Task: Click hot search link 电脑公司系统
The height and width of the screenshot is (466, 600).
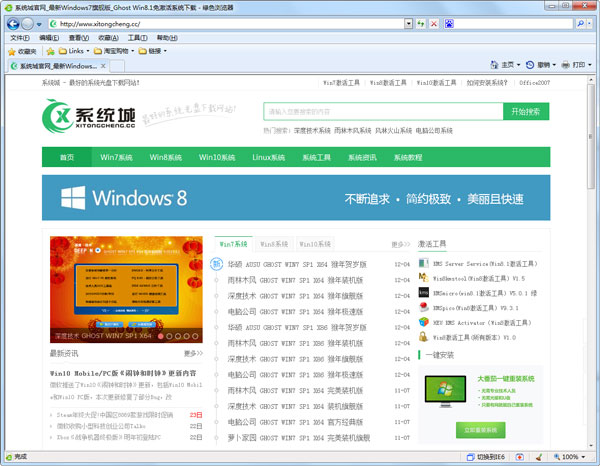Action: (434, 131)
